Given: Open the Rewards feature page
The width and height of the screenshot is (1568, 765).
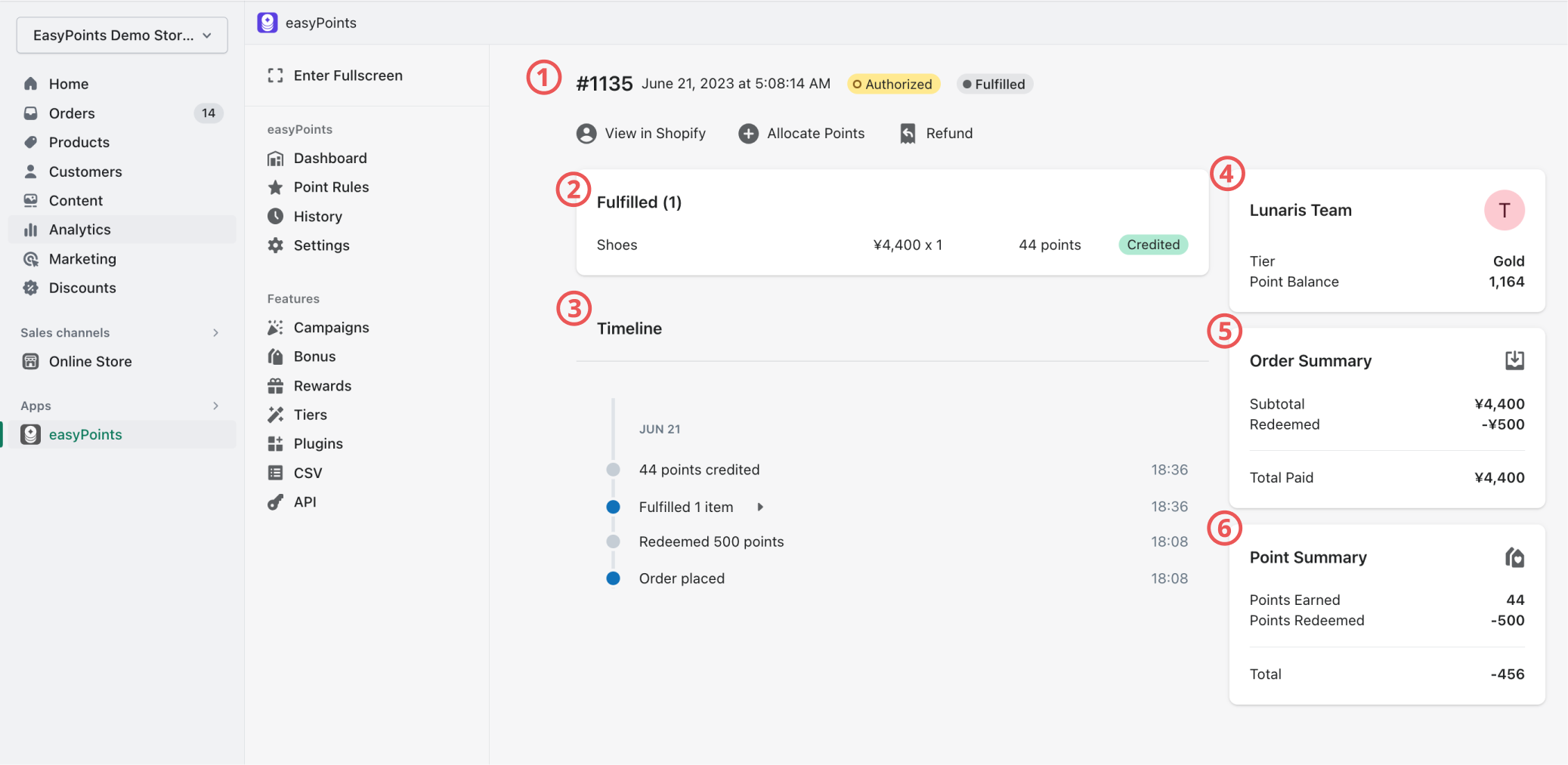Looking at the screenshot, I should (x=322, y=386).
